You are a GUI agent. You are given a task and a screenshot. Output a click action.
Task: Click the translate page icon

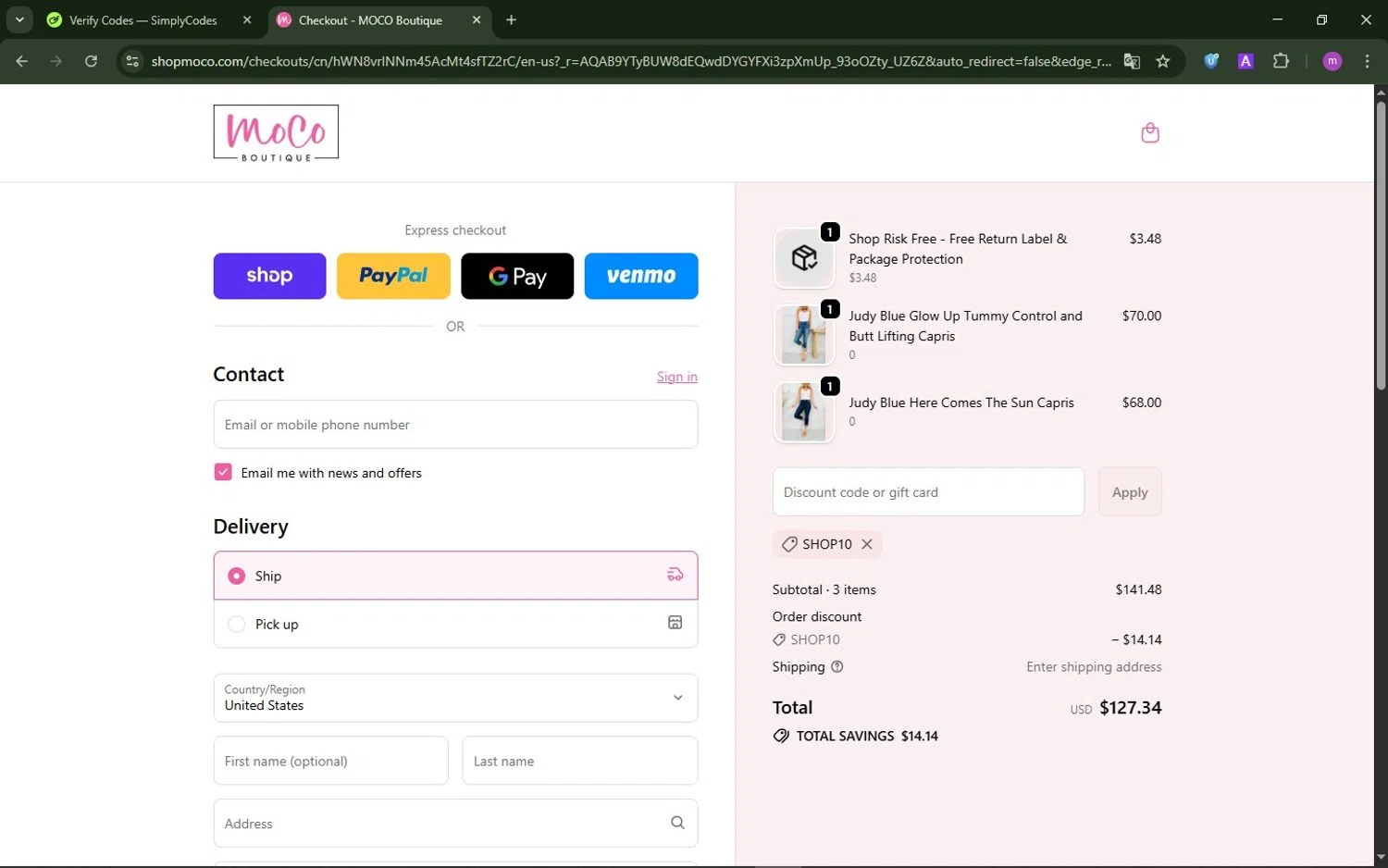1132,61
